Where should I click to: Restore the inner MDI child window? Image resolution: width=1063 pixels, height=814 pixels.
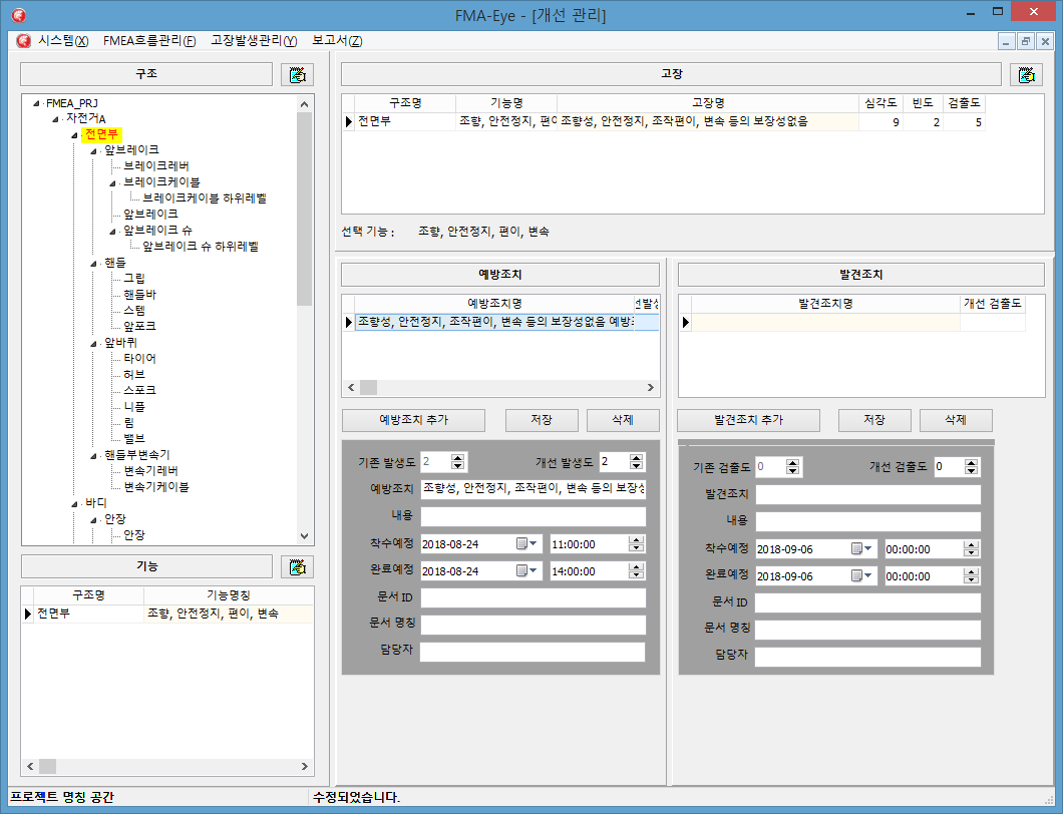(1026, 41)
